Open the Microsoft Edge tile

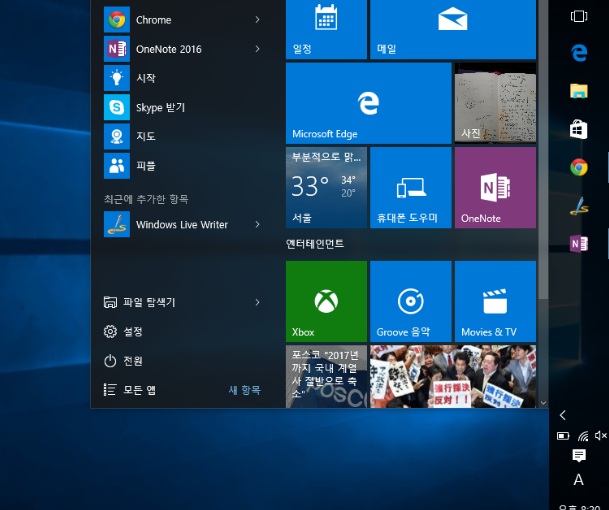369,103
